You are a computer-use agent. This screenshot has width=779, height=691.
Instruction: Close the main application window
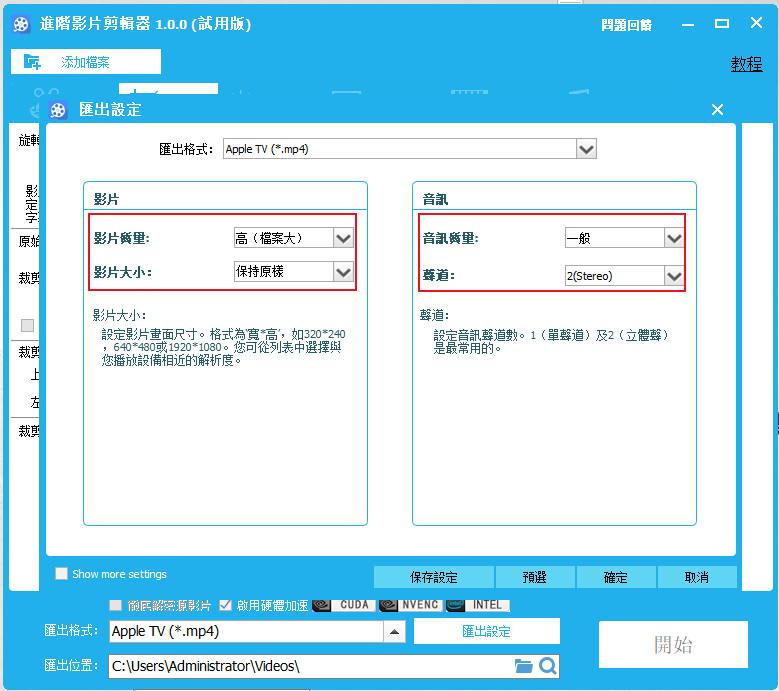pos(756,22)
